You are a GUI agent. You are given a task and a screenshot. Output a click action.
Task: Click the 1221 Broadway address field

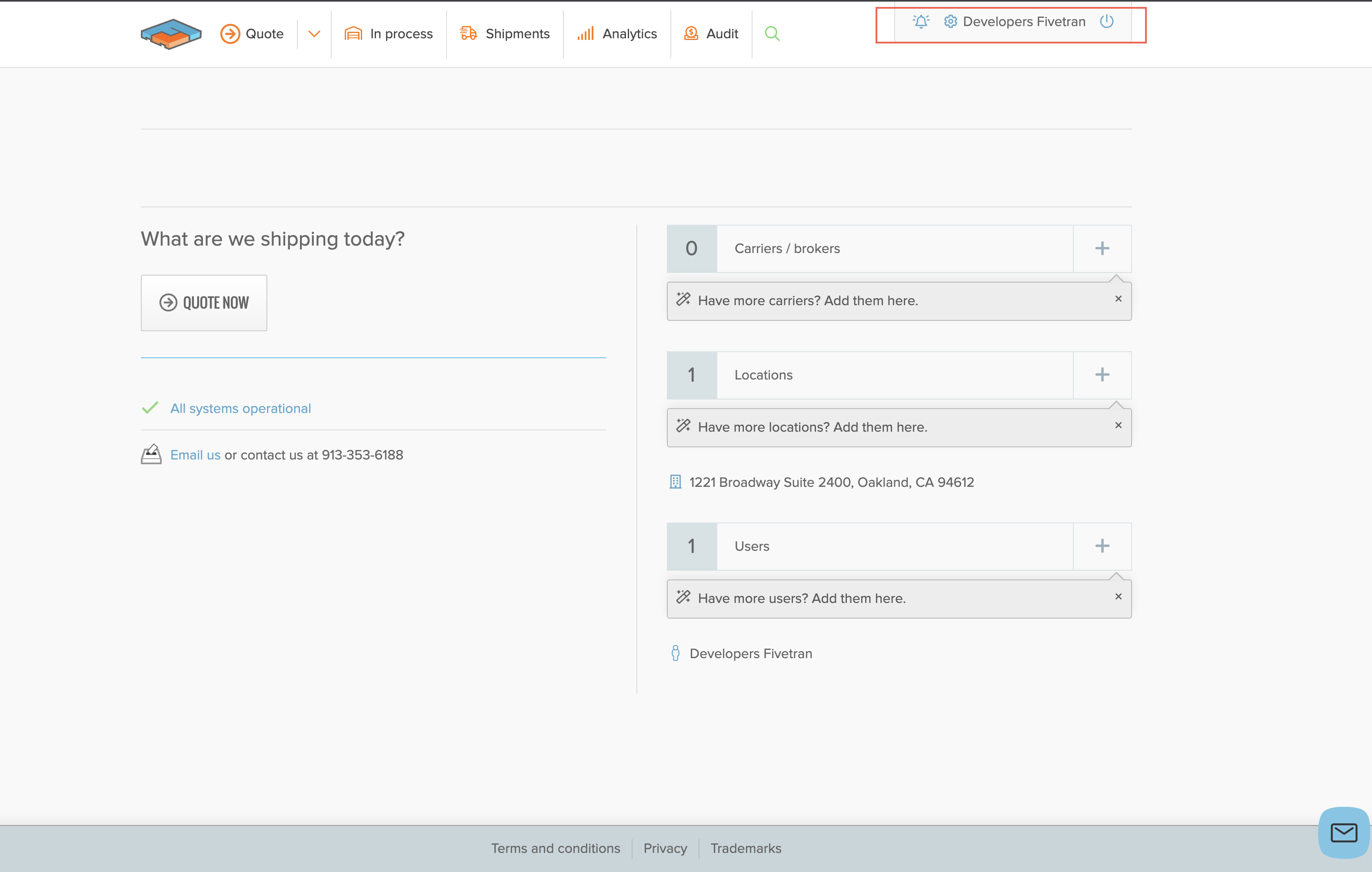pyautogui.click(x=832, y=483)
